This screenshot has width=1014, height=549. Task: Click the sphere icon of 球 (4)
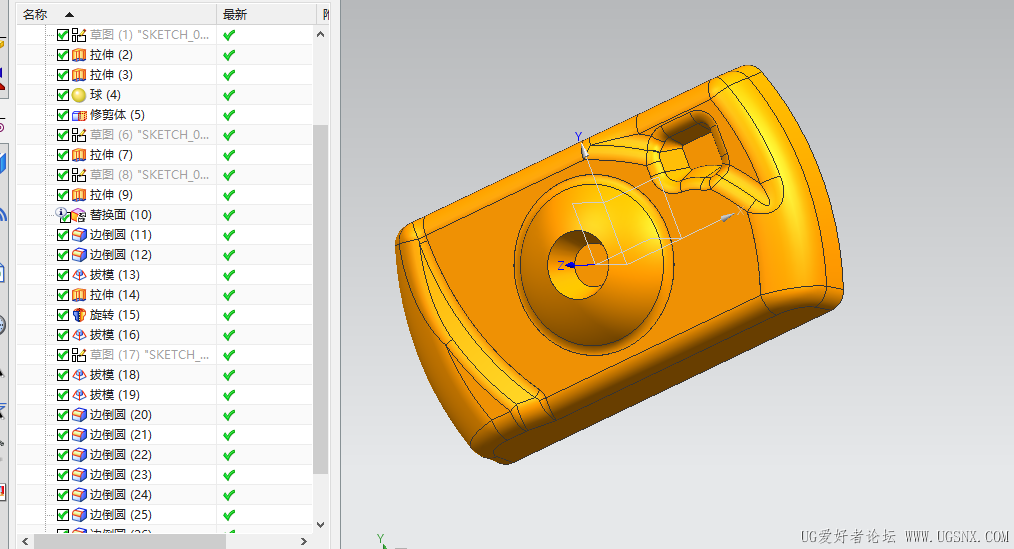click(79, 95)
